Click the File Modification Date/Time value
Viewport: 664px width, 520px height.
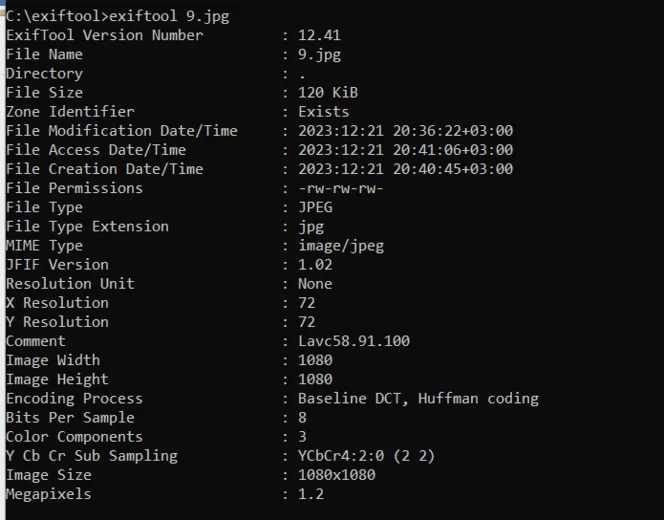(405, 131)
